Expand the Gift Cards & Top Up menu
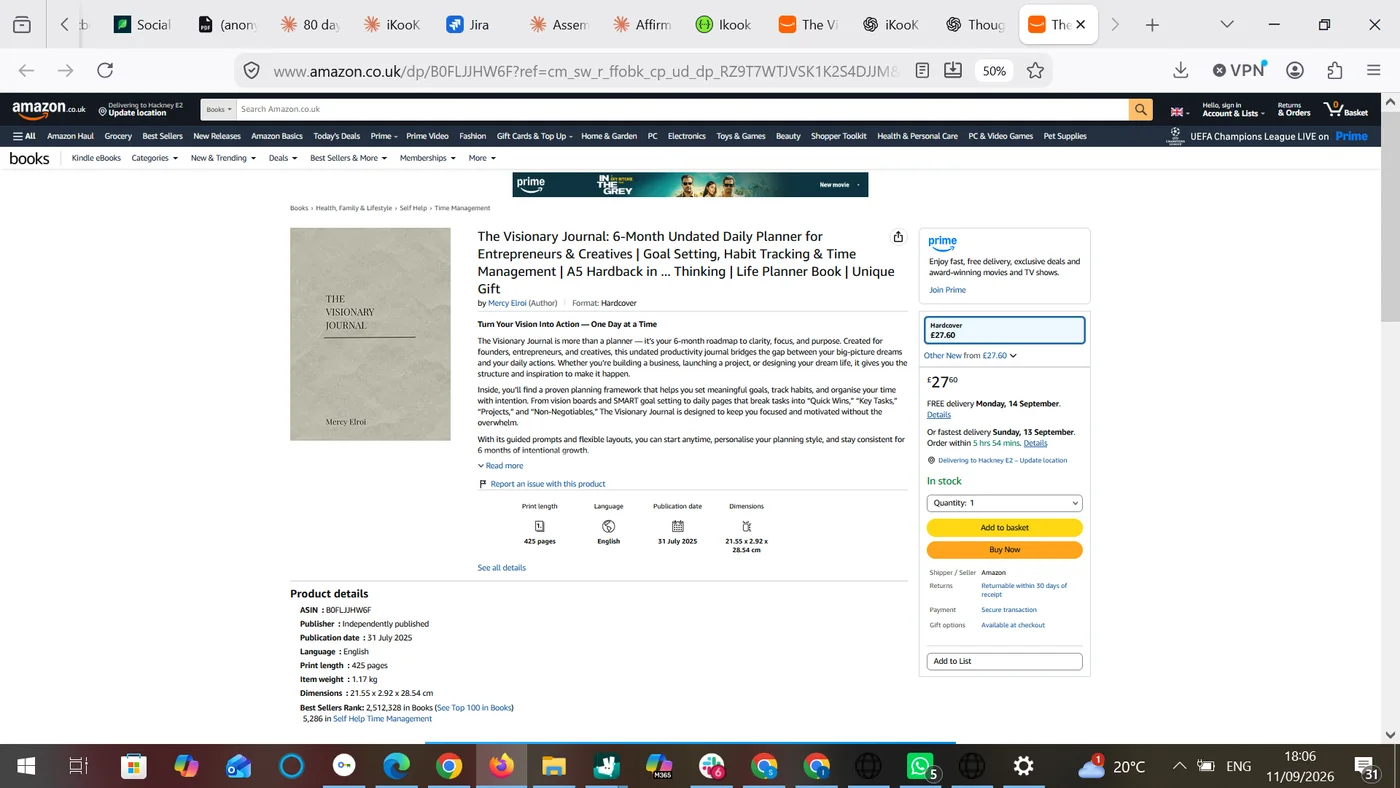Viewport: 1400px width, 788px height. click(x=535, y=136)
